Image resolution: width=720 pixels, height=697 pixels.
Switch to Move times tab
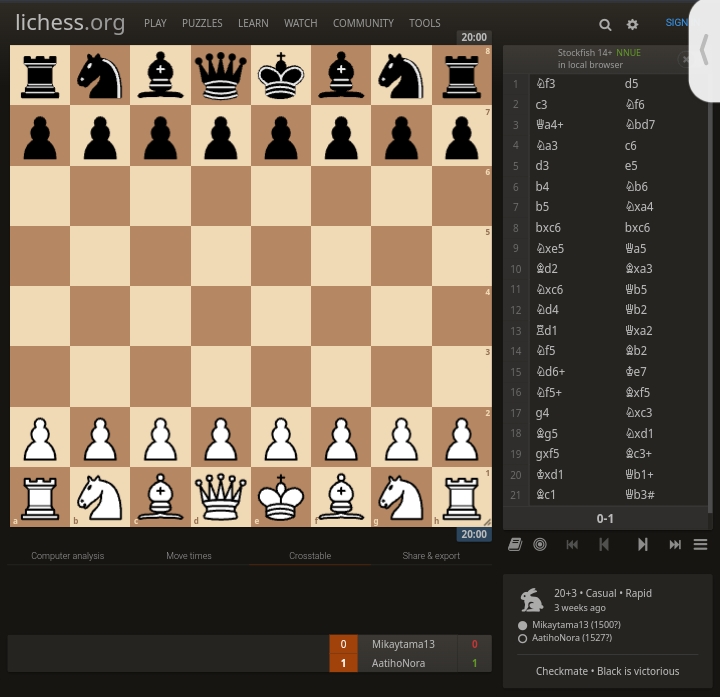[x=189, y=556]
